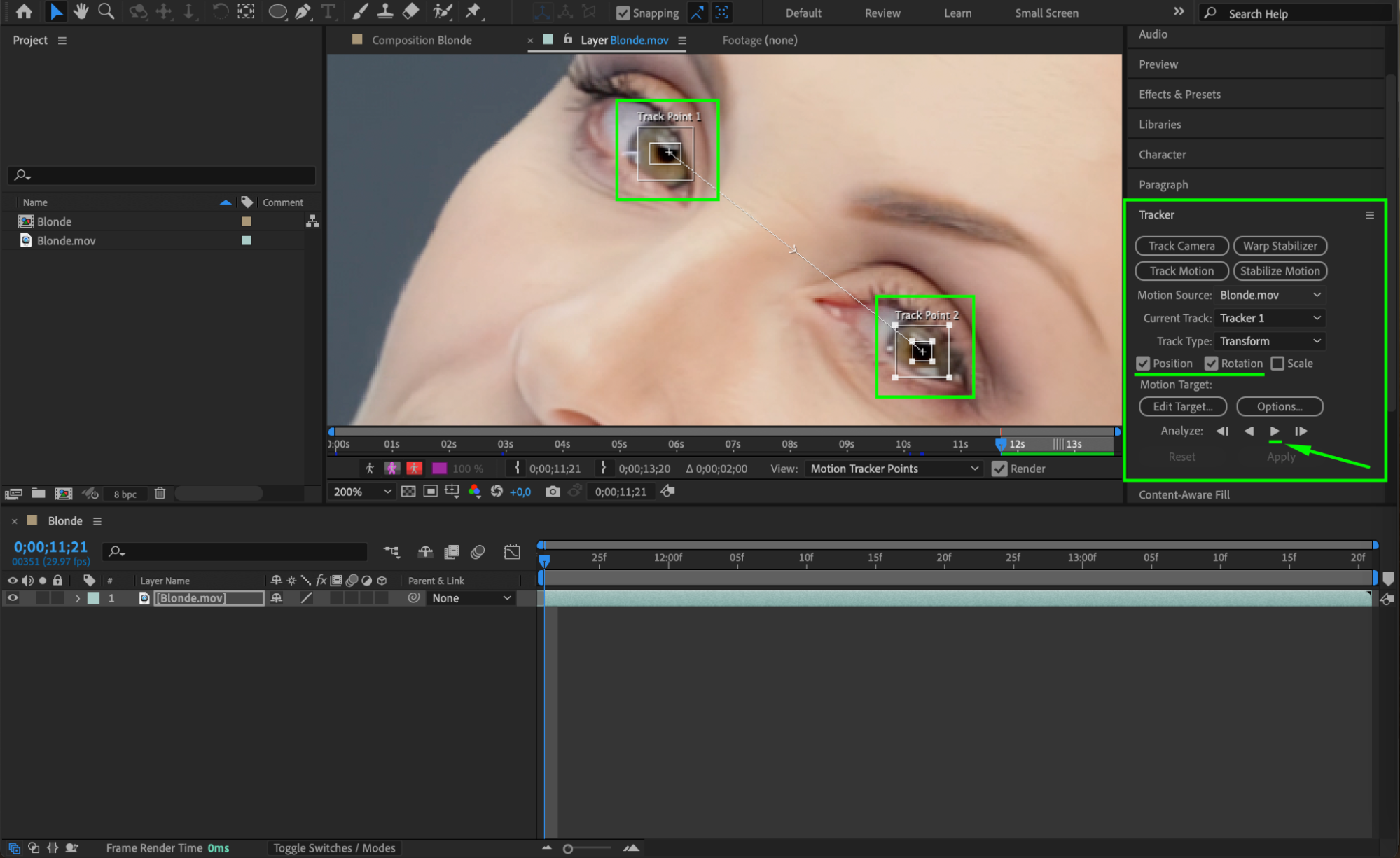
Task: Select the Hand tool
Action: [81, 11]
